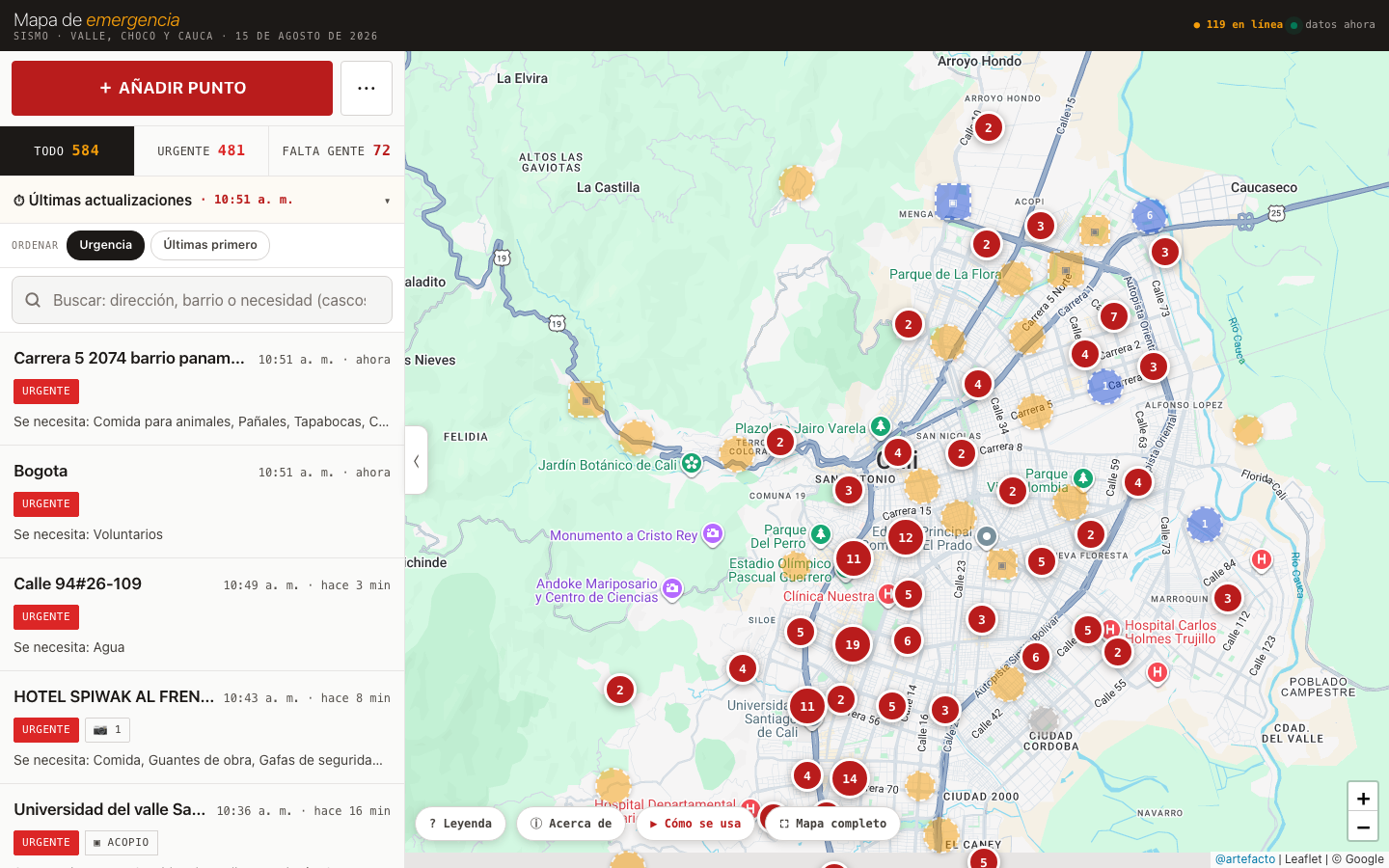This screenshot has height=868, width=1389.
Task: Click the Añadir Punto button
Action: (x=172, y=88)
